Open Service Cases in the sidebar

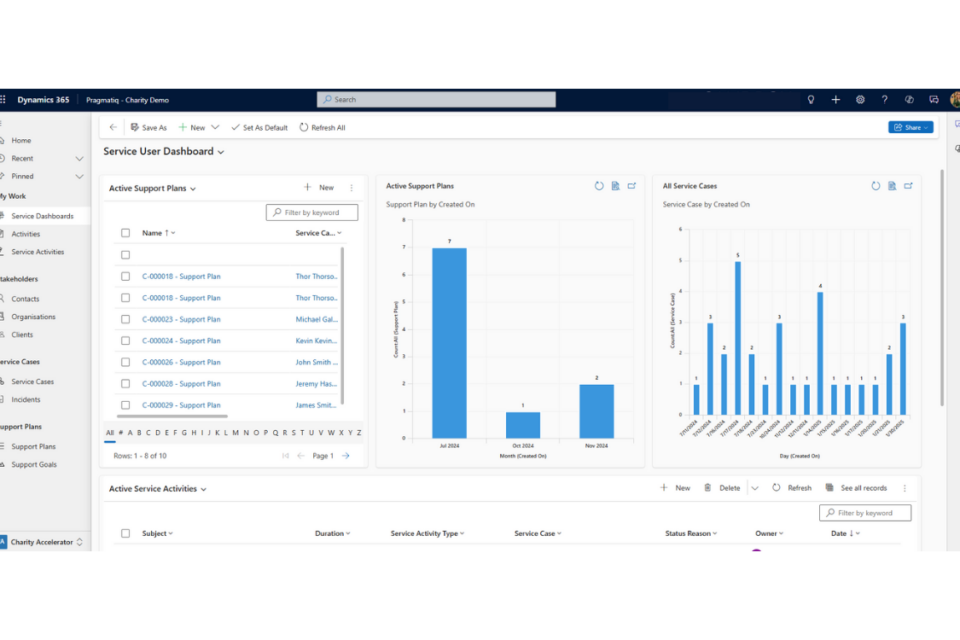click(x=32, y=381)
